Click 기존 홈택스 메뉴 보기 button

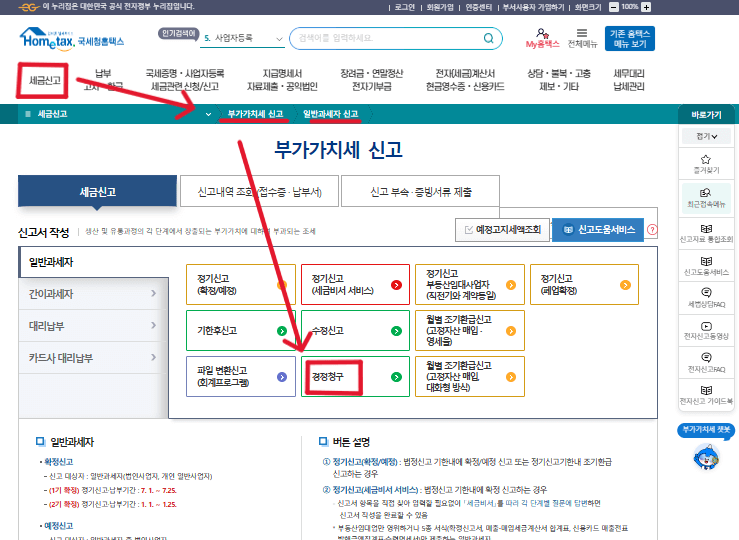[630, 39]
